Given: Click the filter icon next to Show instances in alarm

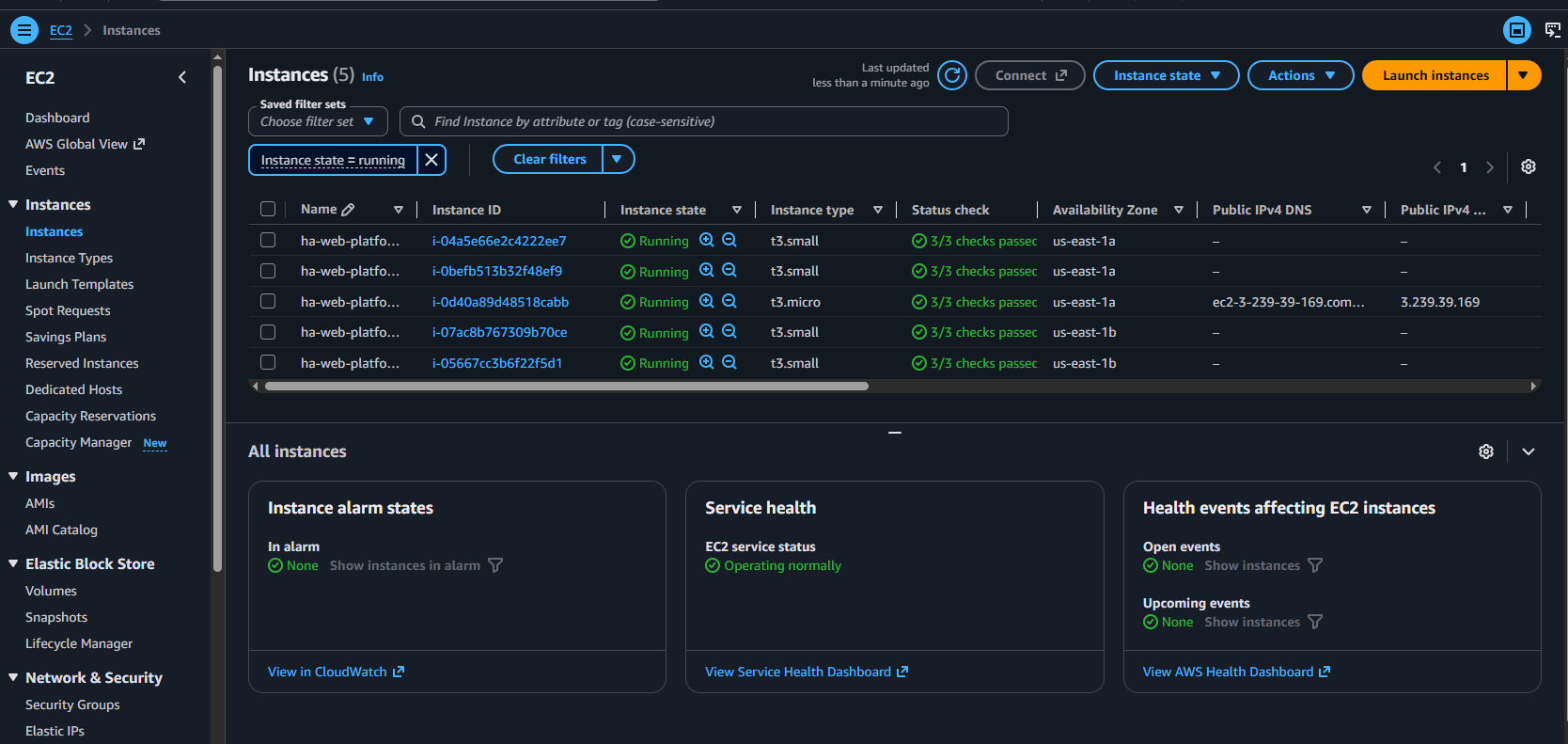Looking at the screenshot, I should pos(495,565).
